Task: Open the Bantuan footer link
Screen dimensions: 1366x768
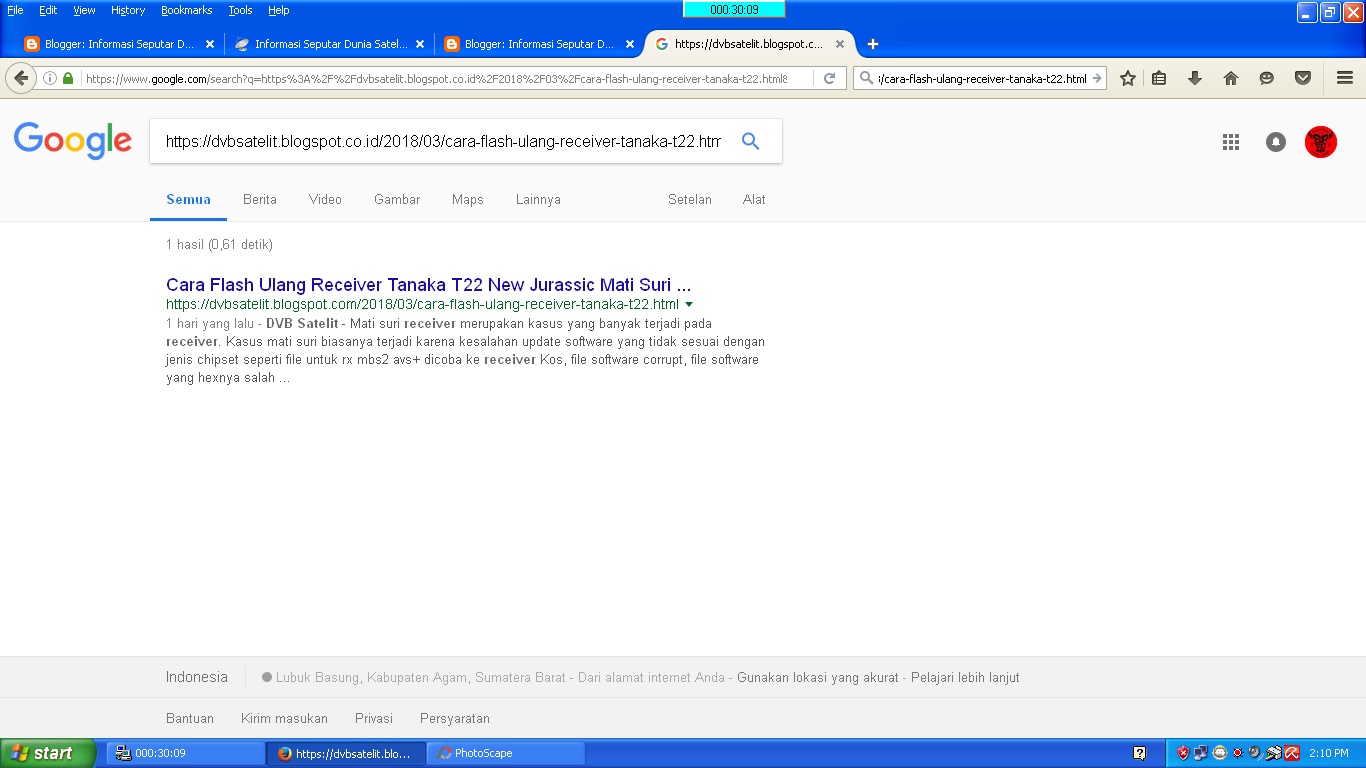Action: click(190, 718)
